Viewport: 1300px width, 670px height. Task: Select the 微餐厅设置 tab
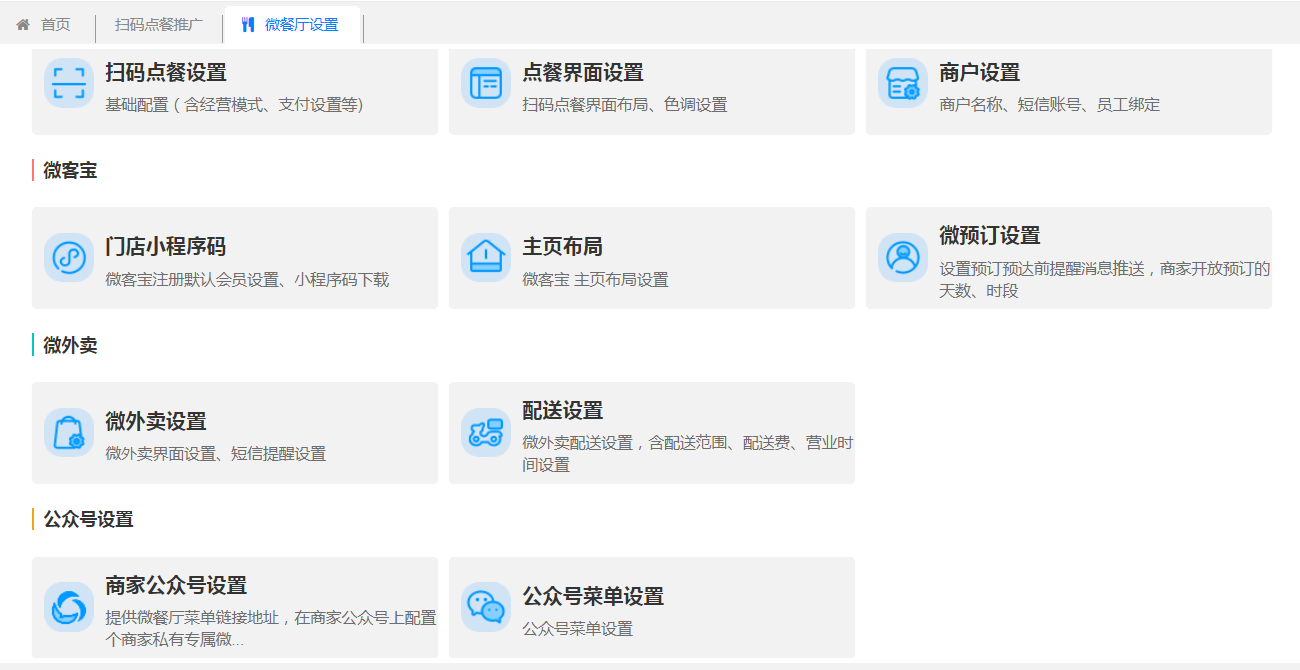coord(297,24)
